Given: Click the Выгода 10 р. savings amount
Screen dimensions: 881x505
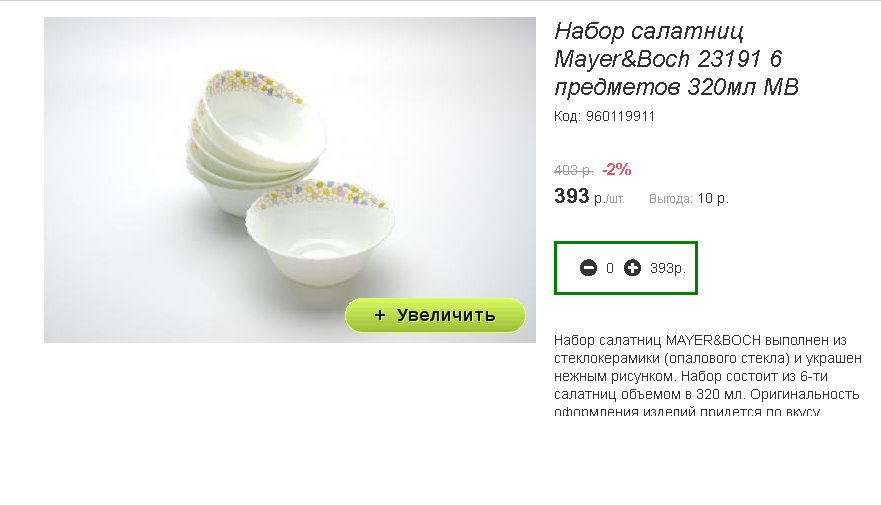Looking at the screenshot, I should click(x=713, y=198).
